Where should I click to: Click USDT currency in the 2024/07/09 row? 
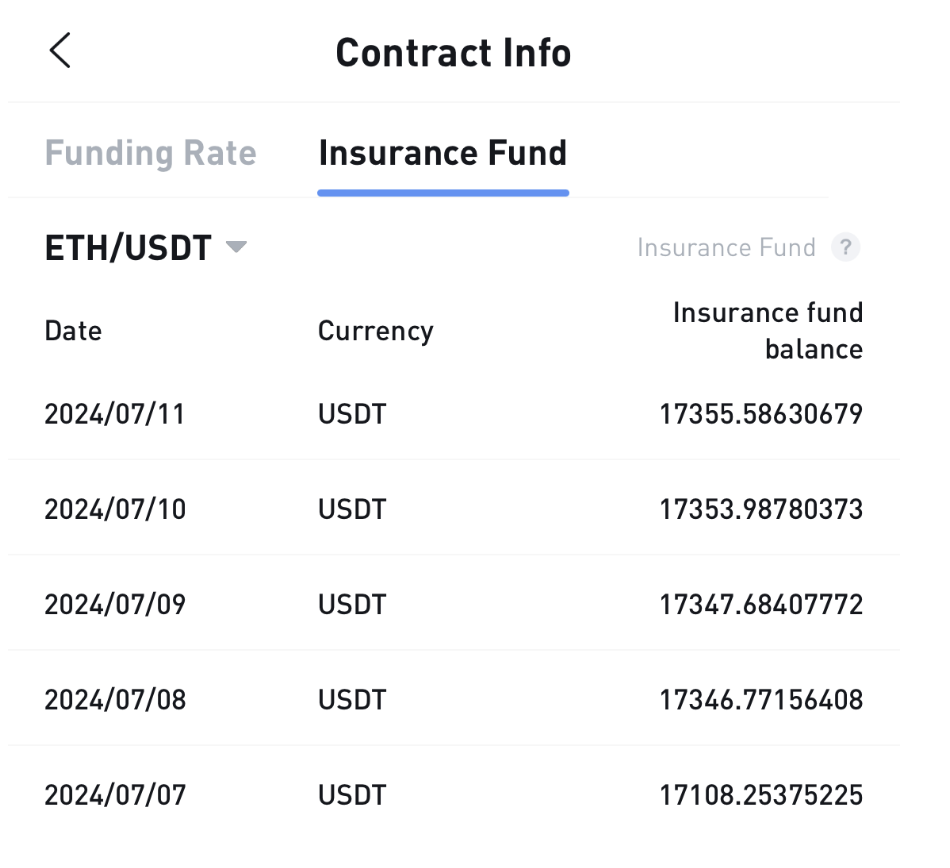click(x=352, y=605)
